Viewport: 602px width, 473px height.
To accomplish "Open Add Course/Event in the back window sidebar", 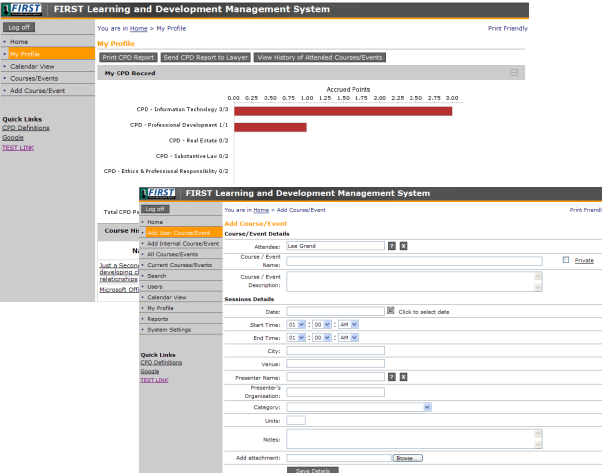I will click(x=38, y=91).
